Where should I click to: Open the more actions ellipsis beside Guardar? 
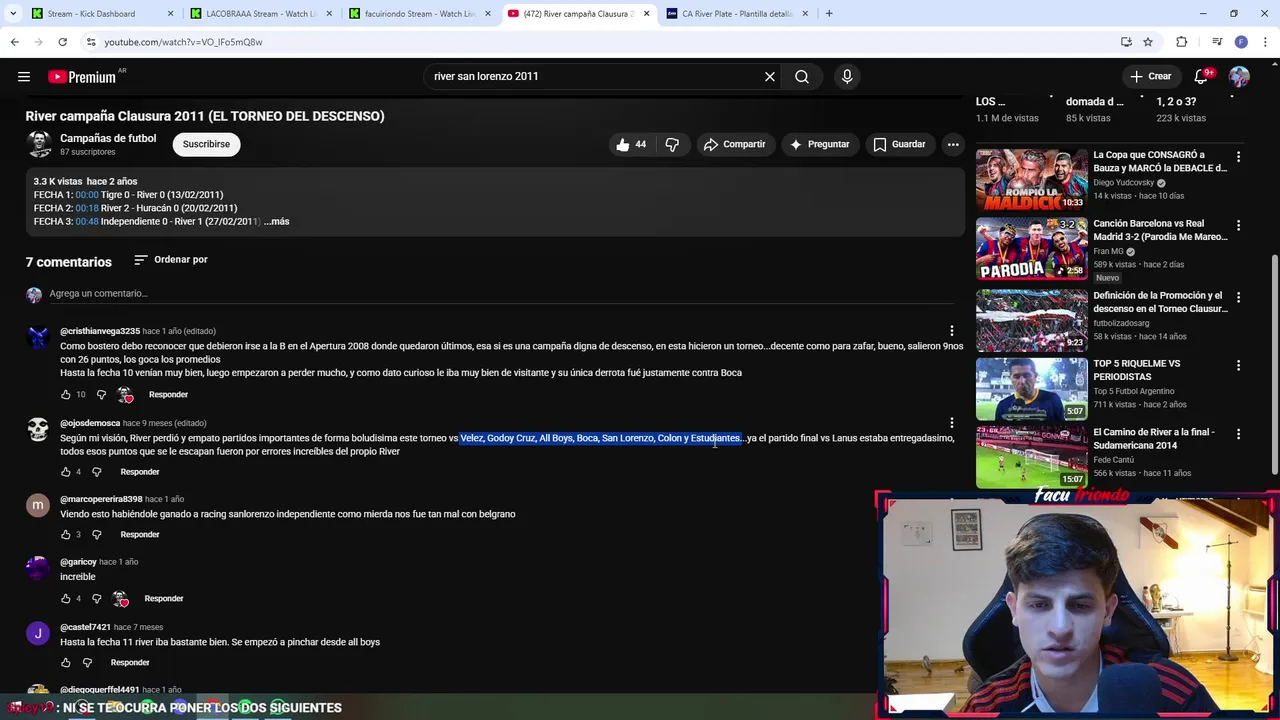point(953,144)
